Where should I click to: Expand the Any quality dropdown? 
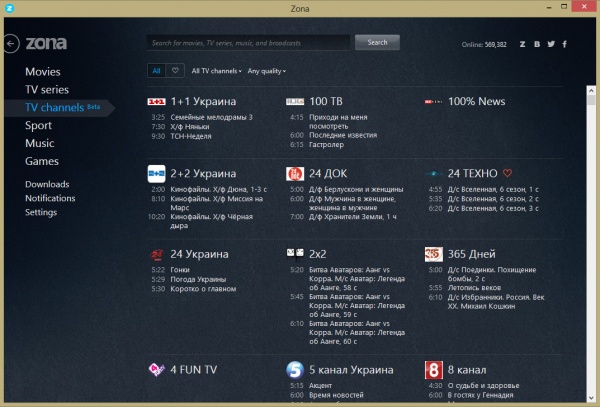click(267, 71)
